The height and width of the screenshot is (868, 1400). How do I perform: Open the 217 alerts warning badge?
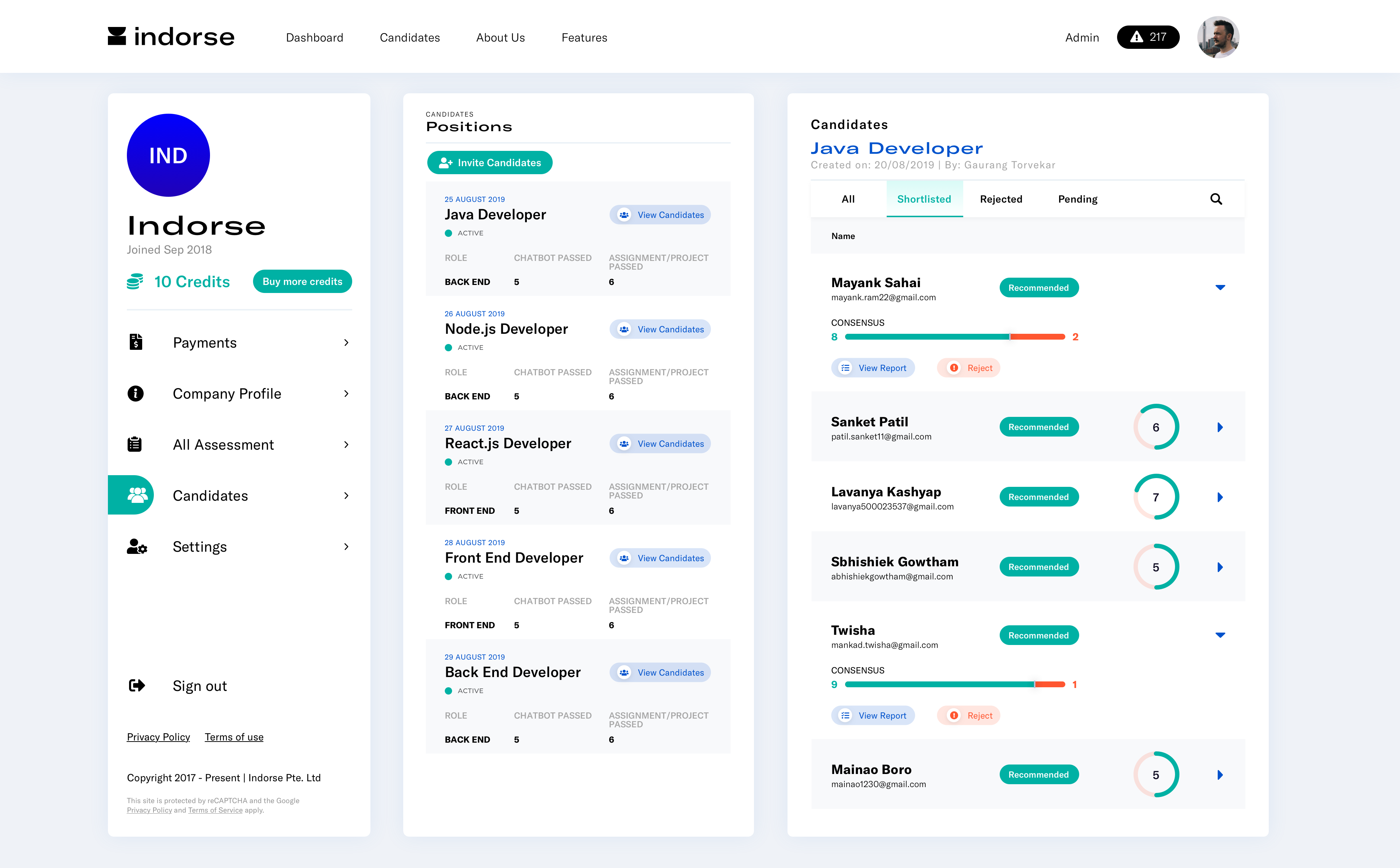1148,37
